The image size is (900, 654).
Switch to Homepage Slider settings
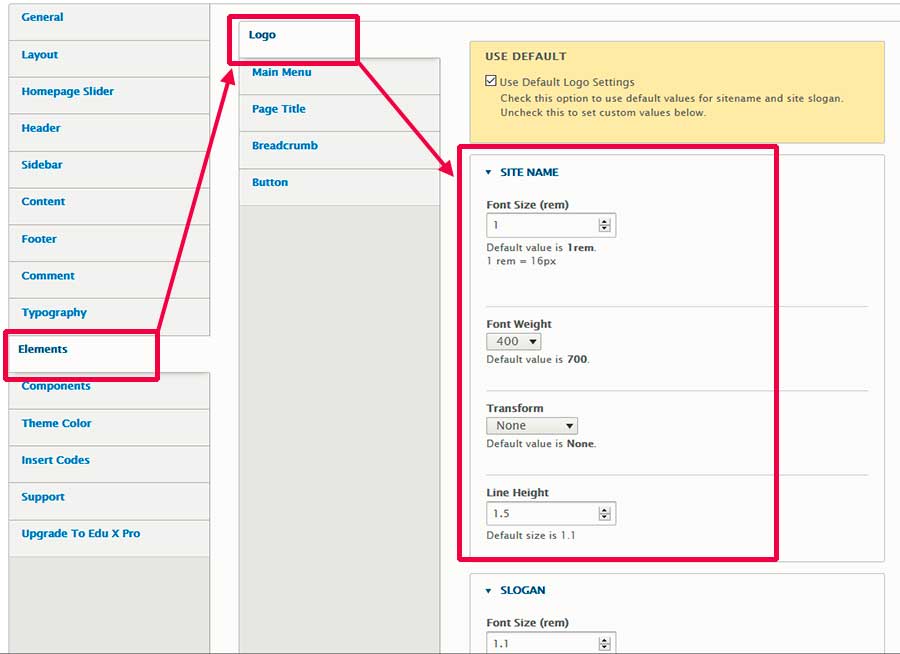point(67,92)
